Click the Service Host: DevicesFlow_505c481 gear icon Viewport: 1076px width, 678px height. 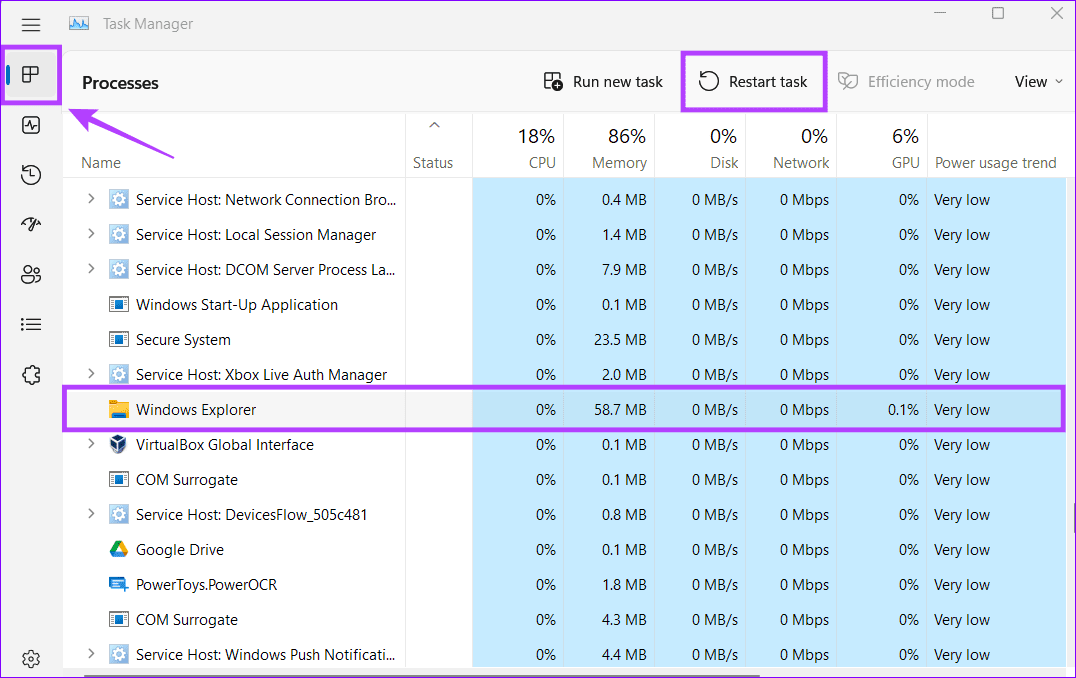click(x=119, y=515)
